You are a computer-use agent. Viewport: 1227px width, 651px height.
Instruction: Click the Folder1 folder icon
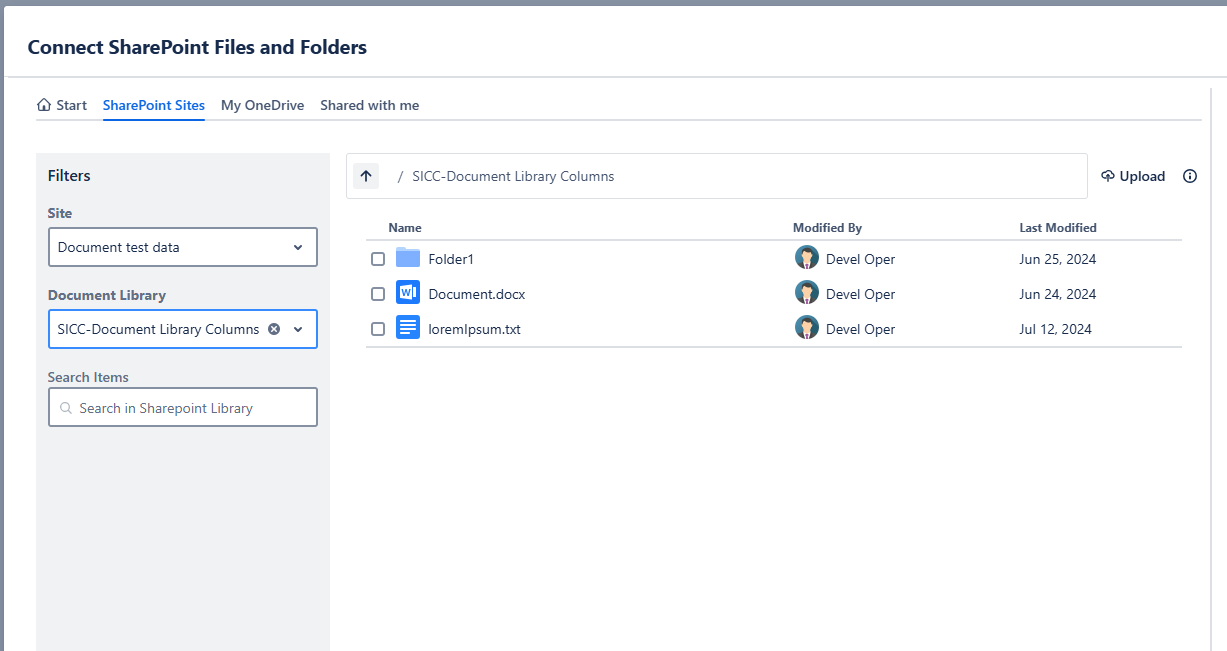click(x=408, y=259)
